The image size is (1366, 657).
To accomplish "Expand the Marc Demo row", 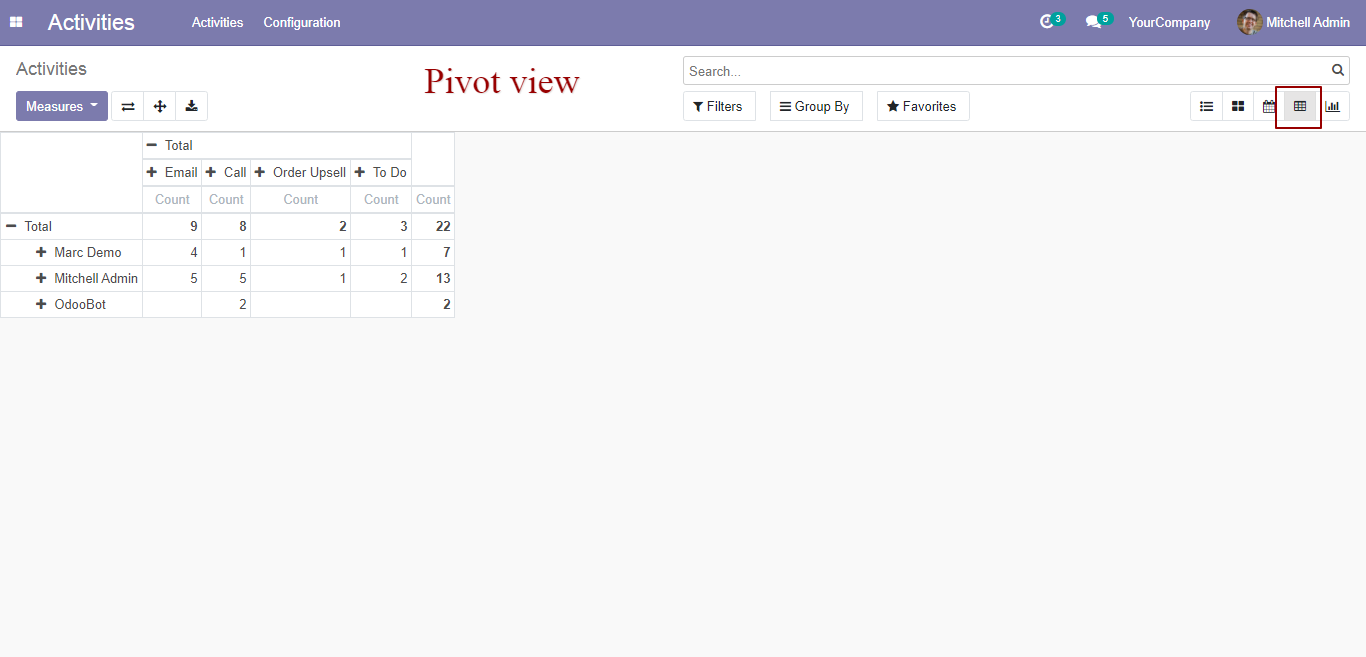I will click(71, 252).
